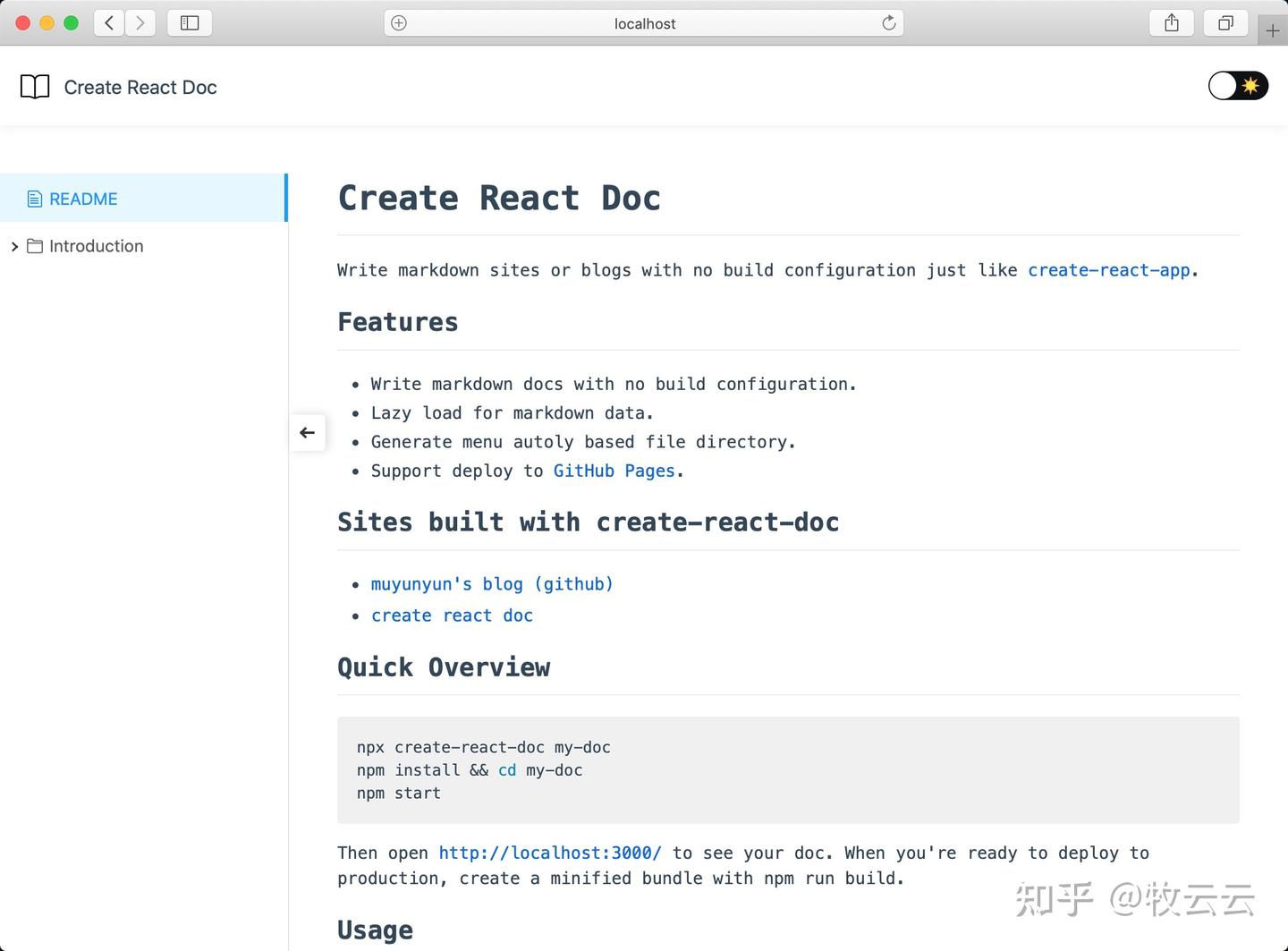Select the README entry in the sidebar

pyautogui.click(x=83, y=199)
